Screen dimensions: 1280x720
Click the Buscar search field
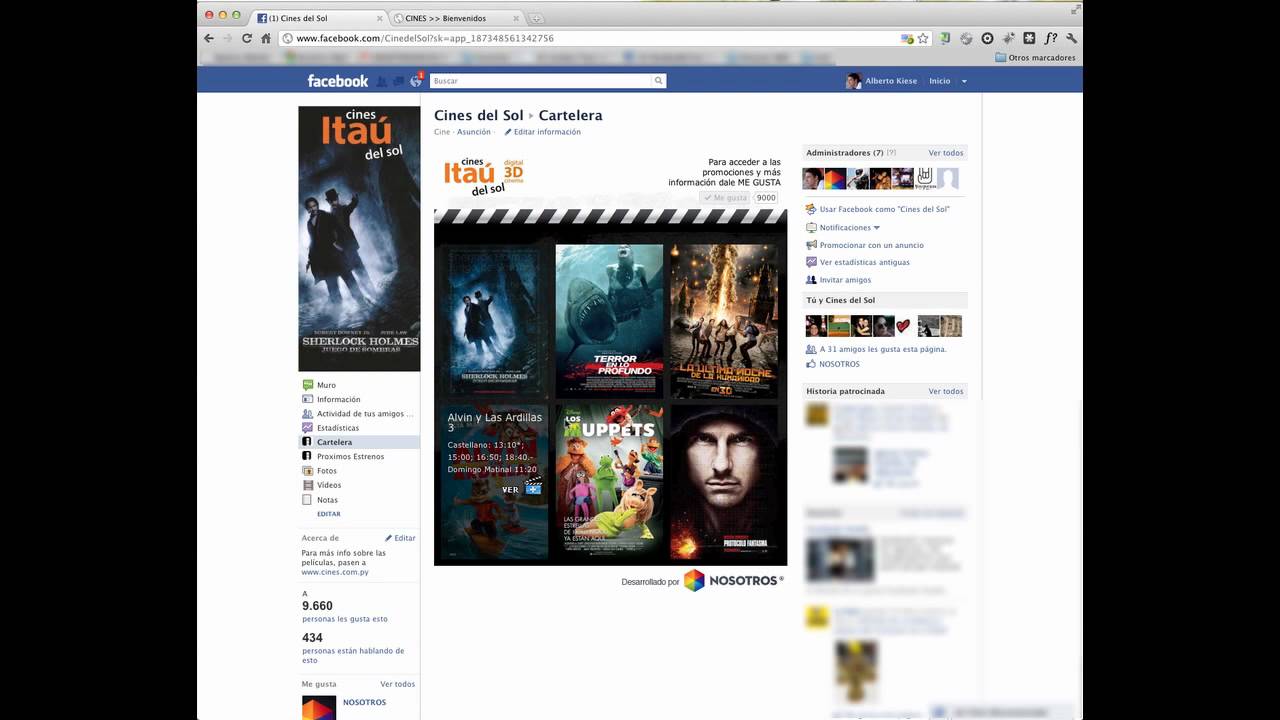tap(540, 81)
